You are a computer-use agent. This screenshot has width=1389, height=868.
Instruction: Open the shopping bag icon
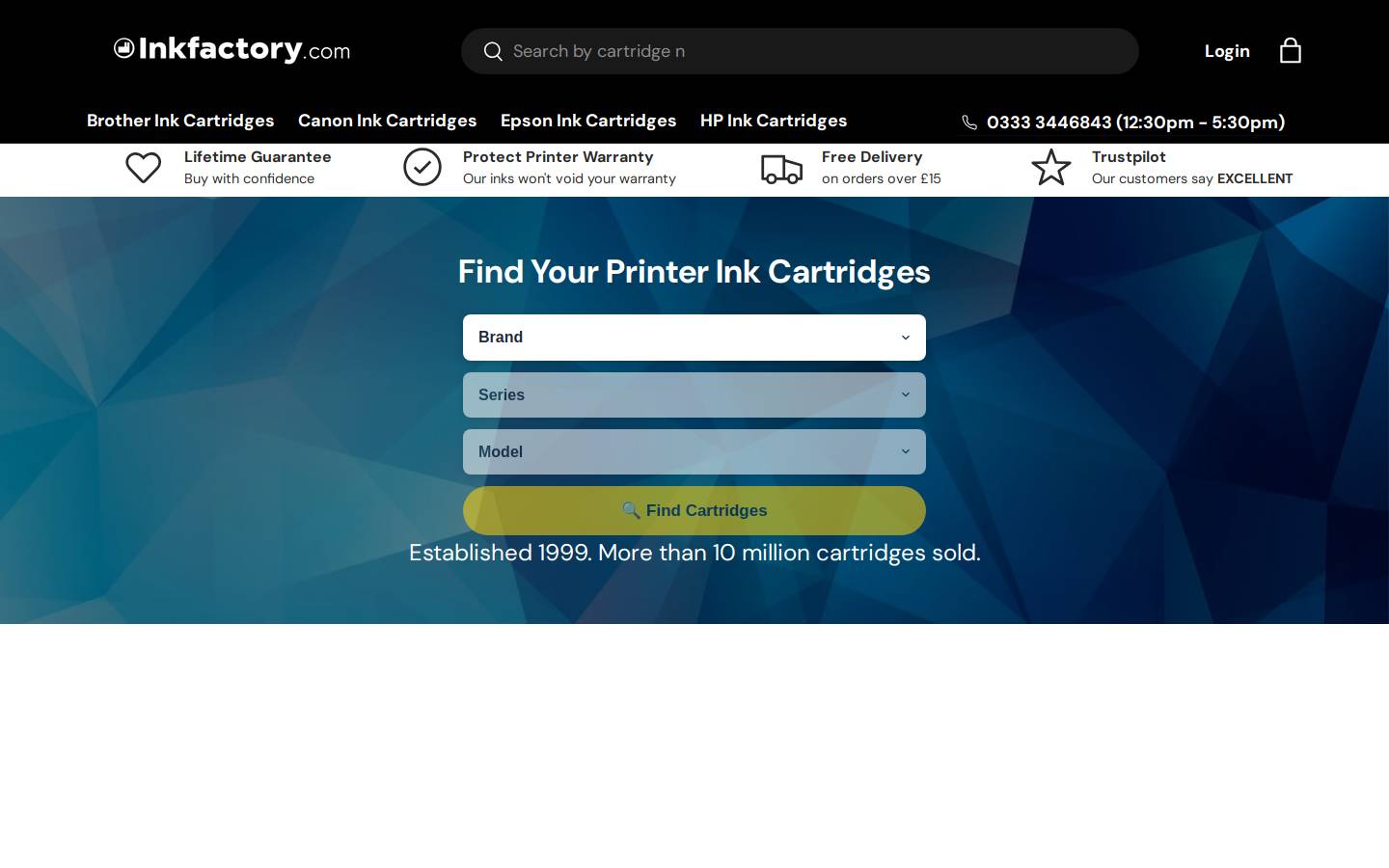1290,50
